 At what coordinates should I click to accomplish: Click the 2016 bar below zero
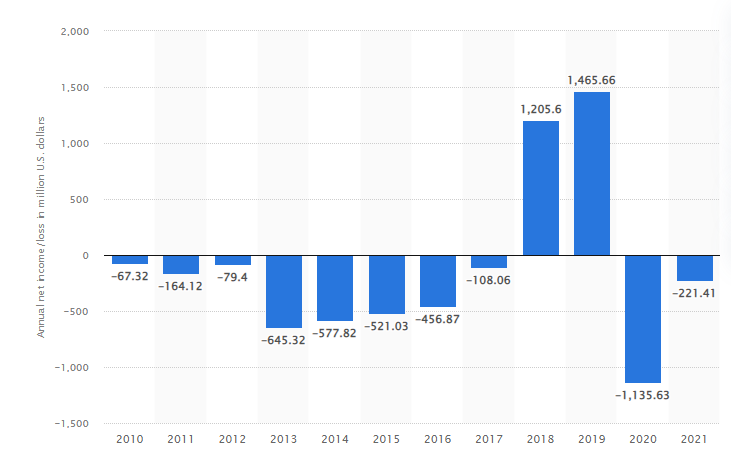tap(438, 280)
